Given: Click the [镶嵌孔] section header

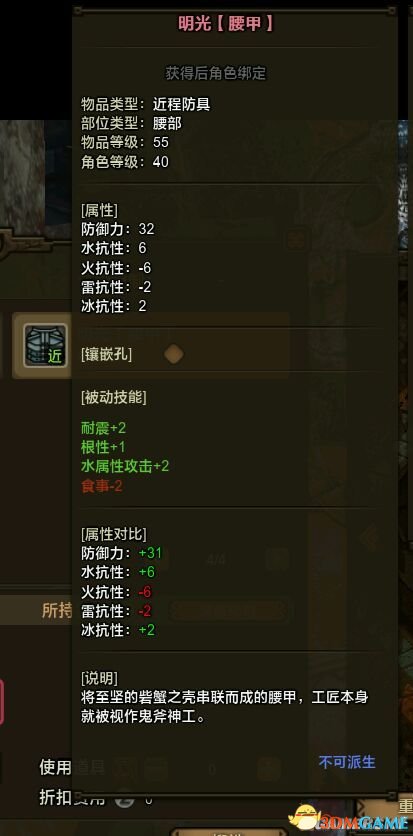Looking at the screenshot, I should pos(107,355).
